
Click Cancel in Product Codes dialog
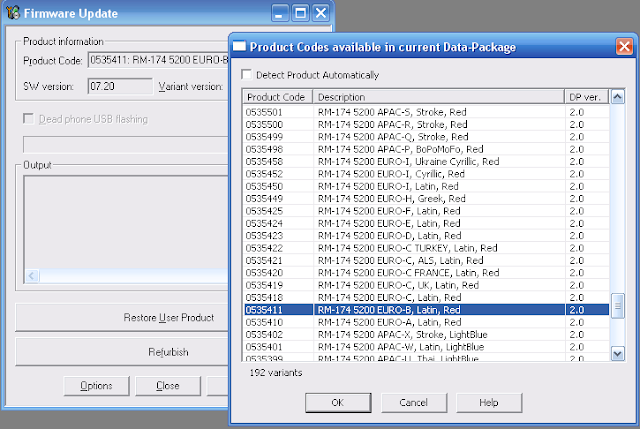tap(413, 403)
